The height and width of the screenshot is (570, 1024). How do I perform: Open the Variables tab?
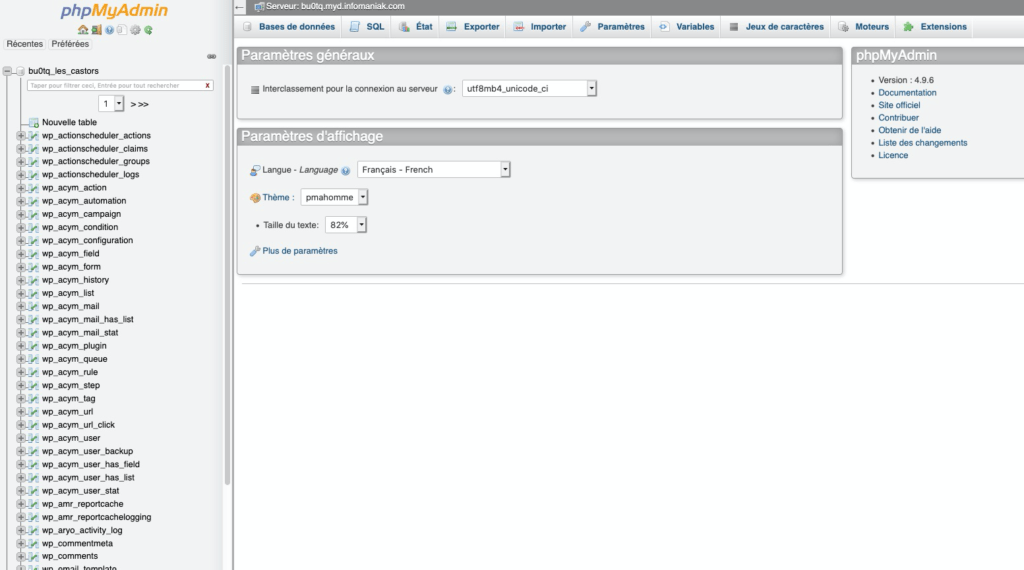pyautogui.click(x=686, y=27)
